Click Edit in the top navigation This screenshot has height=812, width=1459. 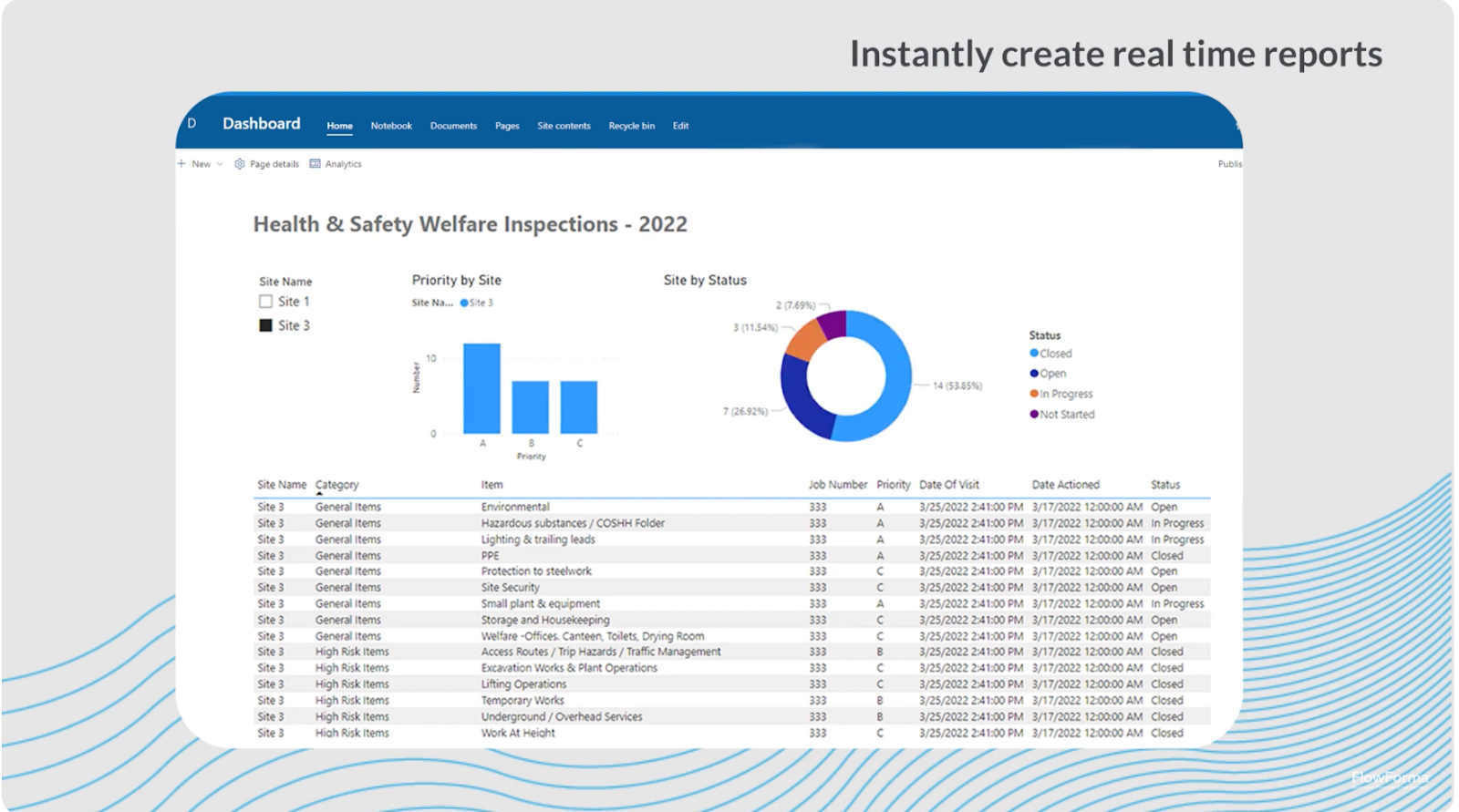click(680, 126)
